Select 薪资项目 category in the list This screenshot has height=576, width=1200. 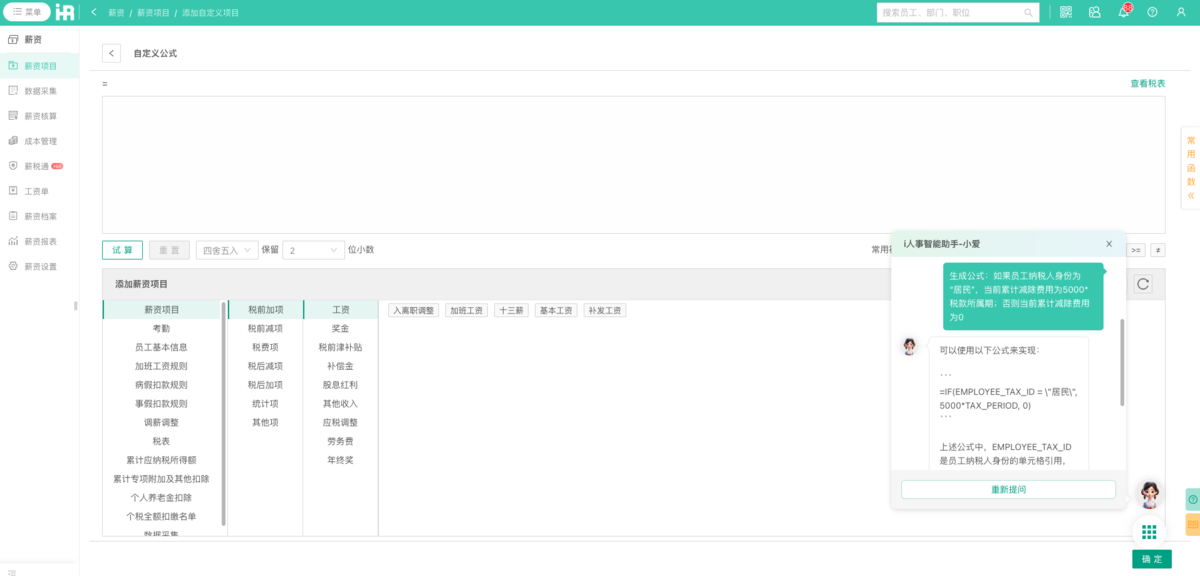tap(161, 310)
